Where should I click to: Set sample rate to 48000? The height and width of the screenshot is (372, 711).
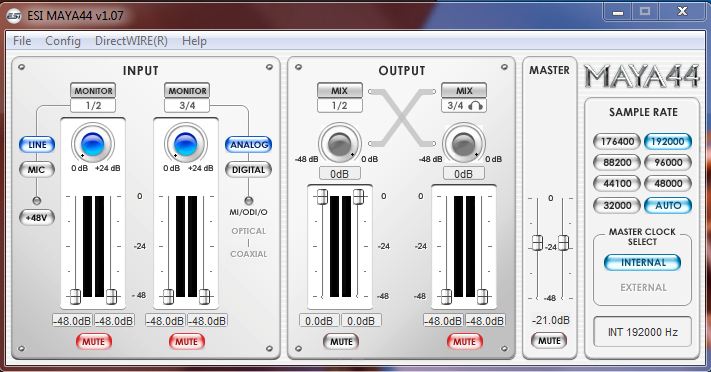pyautogui.click(x=668, y=184)
